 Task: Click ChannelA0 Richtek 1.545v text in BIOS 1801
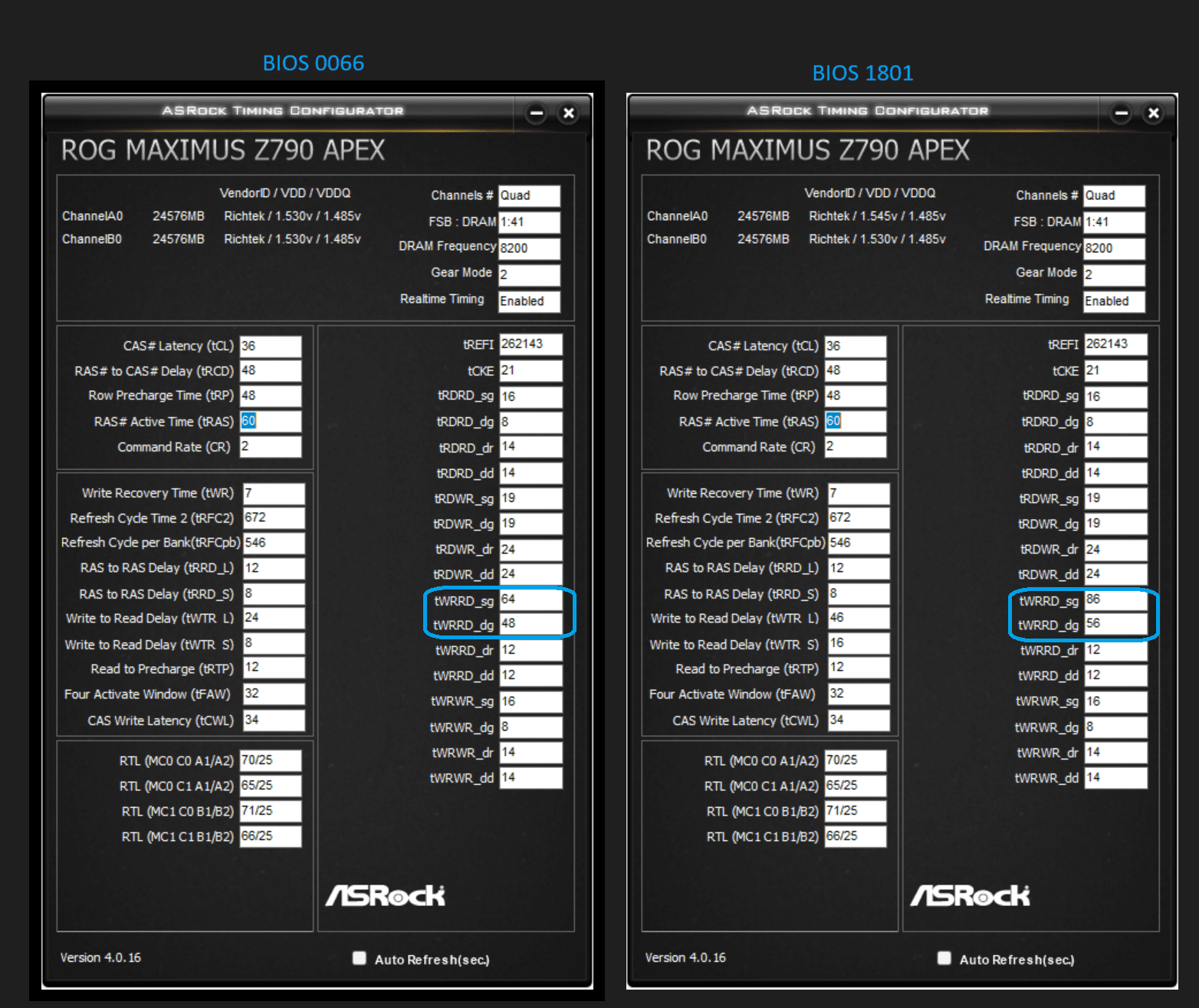tap(877, 216)
